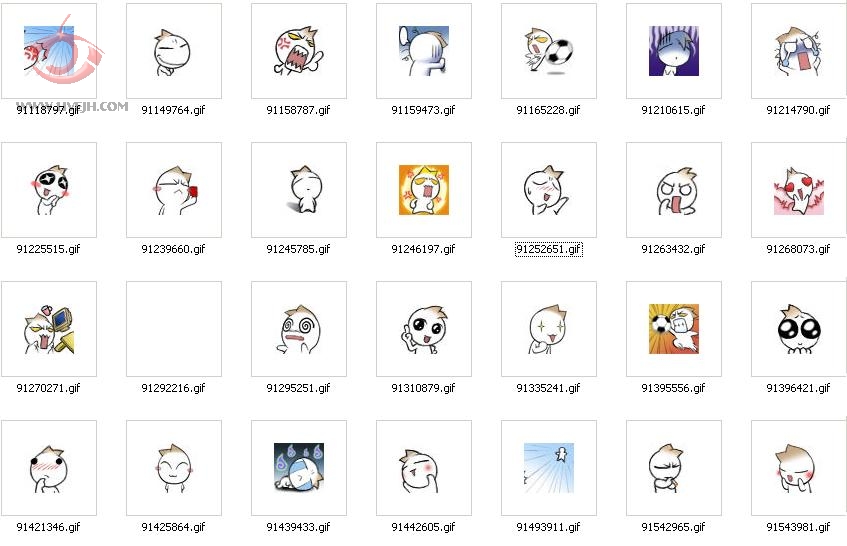Image resolution: width=847 pixels, height=546 pixels.
Task: Click the orange glowing character thumbnail 91246197.gif
Action: tap(424, 190)
